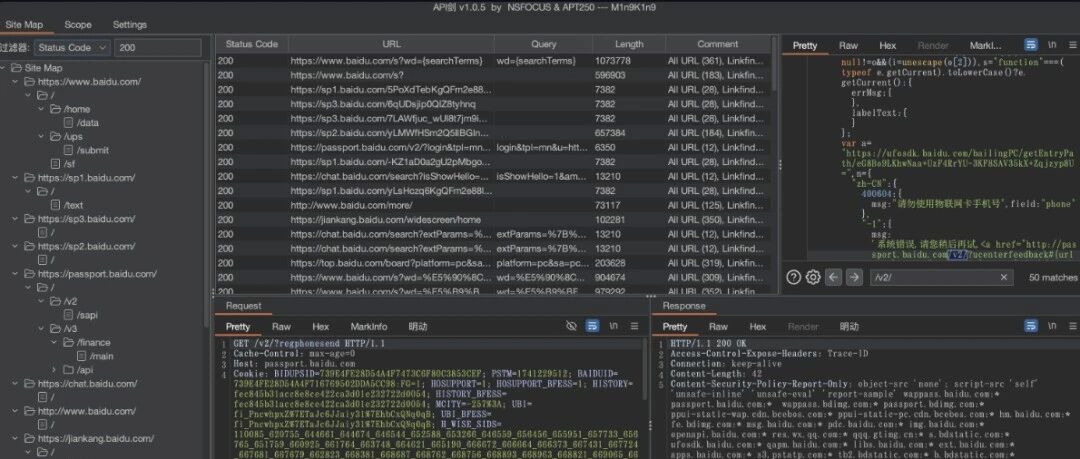Image resolution: width=1080 pixels, height=459 pixels.
Task: Toggle \n newline display in top-right viewer
Action: (1052, 45)
